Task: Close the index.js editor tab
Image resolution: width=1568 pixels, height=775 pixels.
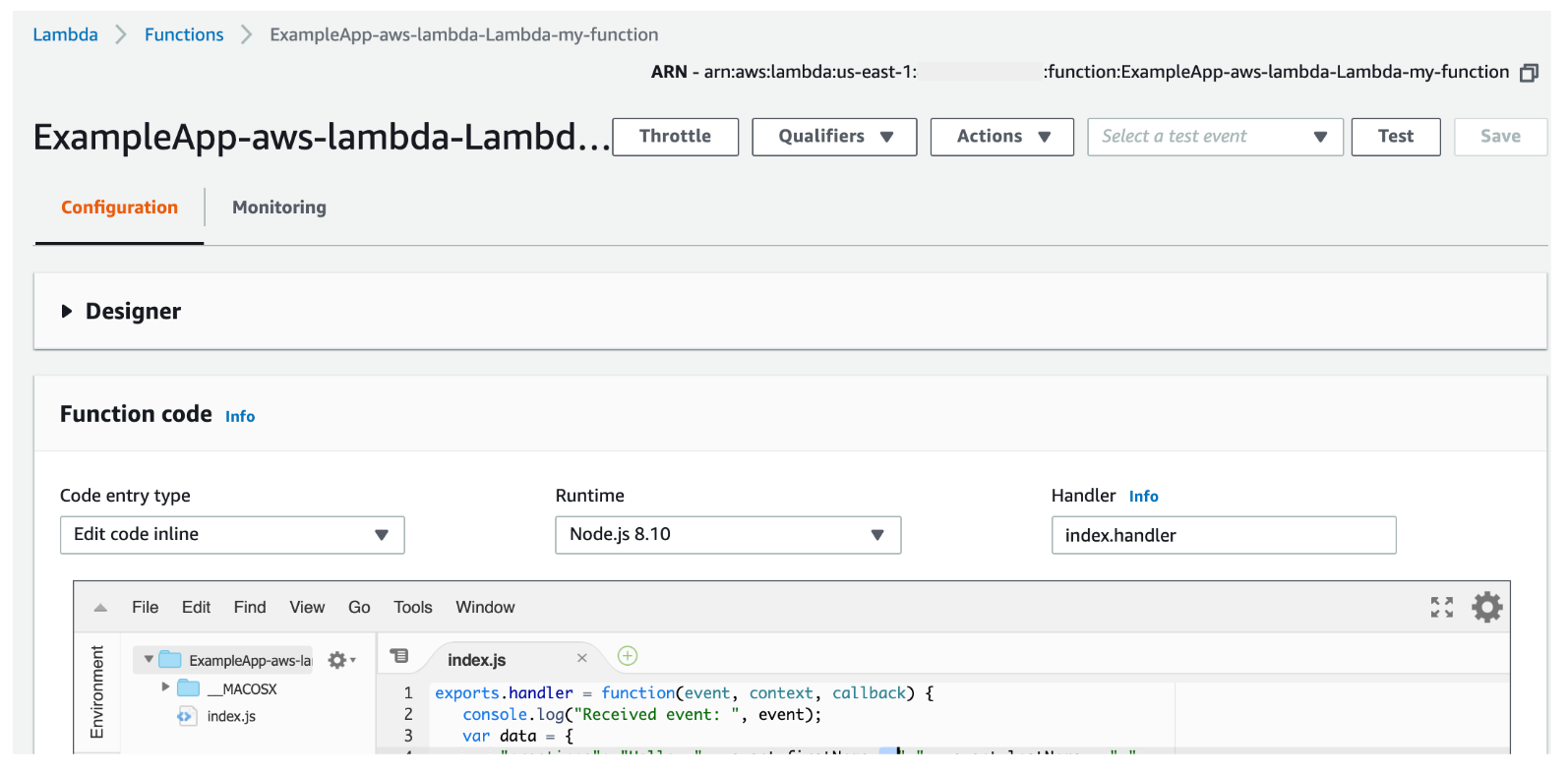Action: tap(581, 658)
